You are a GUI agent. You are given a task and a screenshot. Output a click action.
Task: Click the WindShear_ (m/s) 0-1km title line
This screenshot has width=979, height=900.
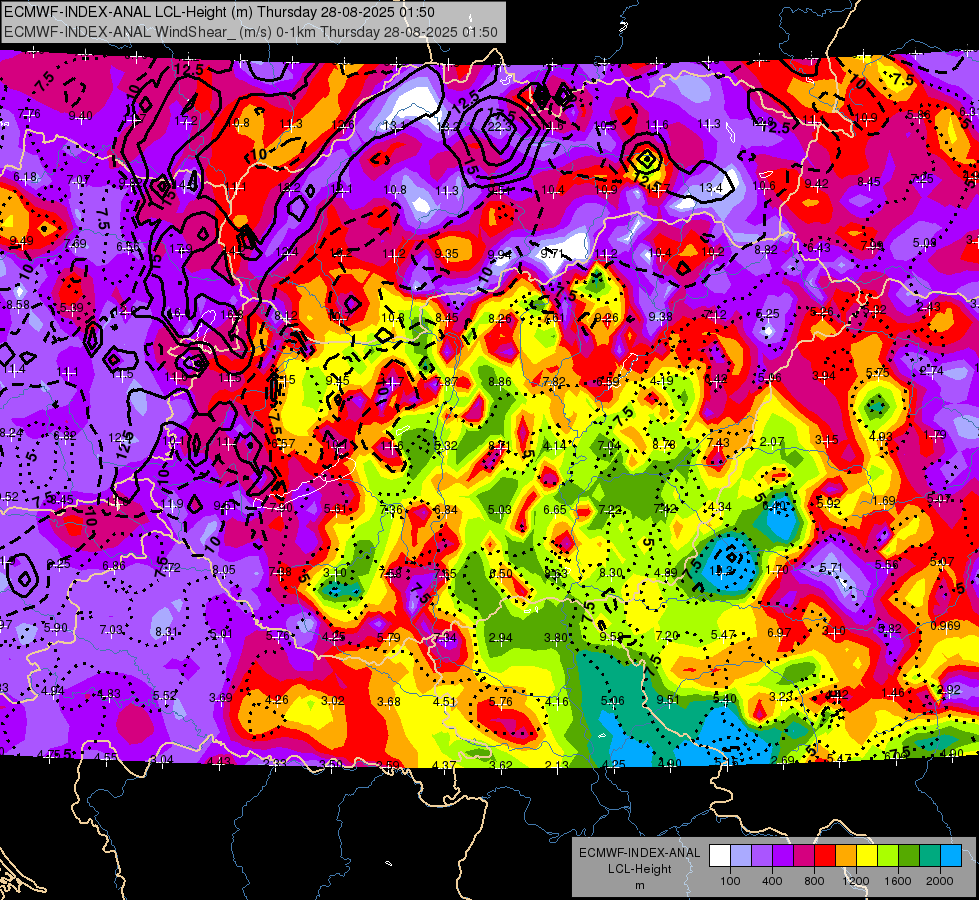coord(251,32)
